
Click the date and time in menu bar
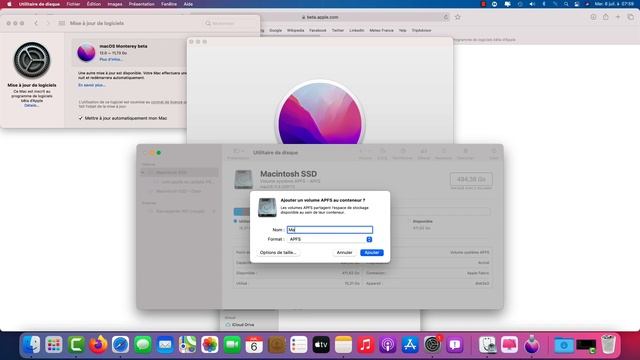point(614,4)
